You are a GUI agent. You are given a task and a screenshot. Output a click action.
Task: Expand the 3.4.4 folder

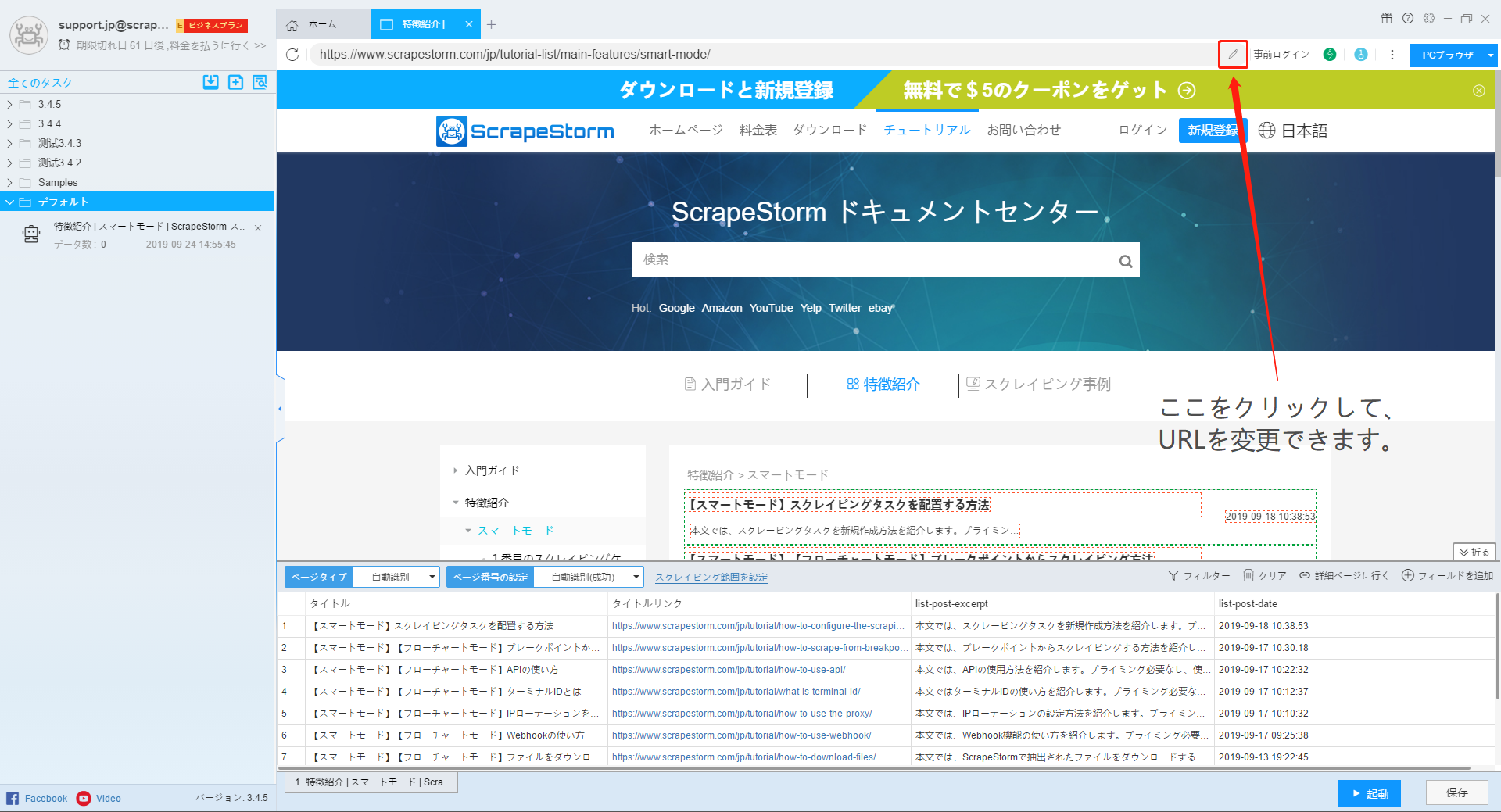pyautogui.click(x=9, y=123)
